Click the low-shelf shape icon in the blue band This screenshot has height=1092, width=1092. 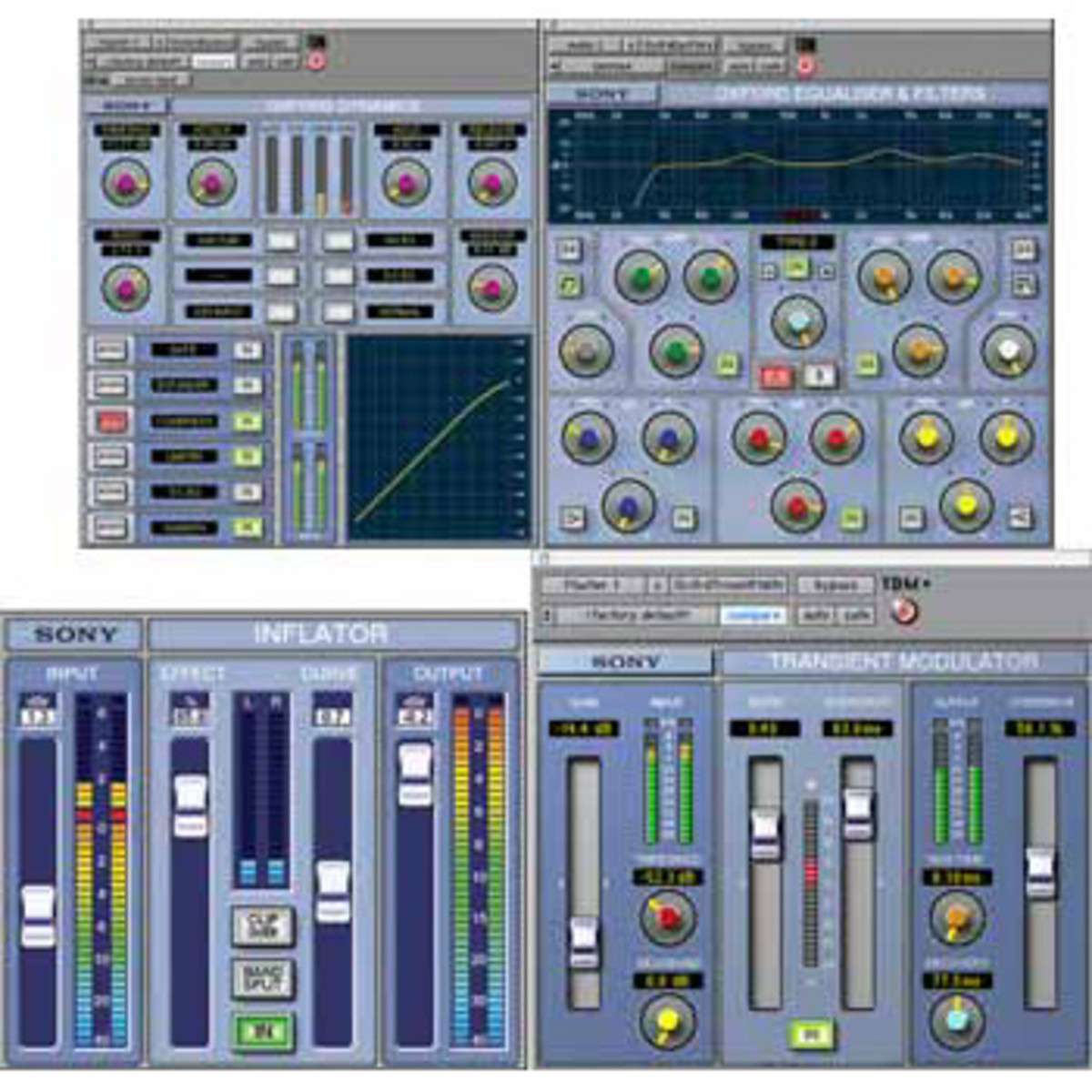(572, 519)
